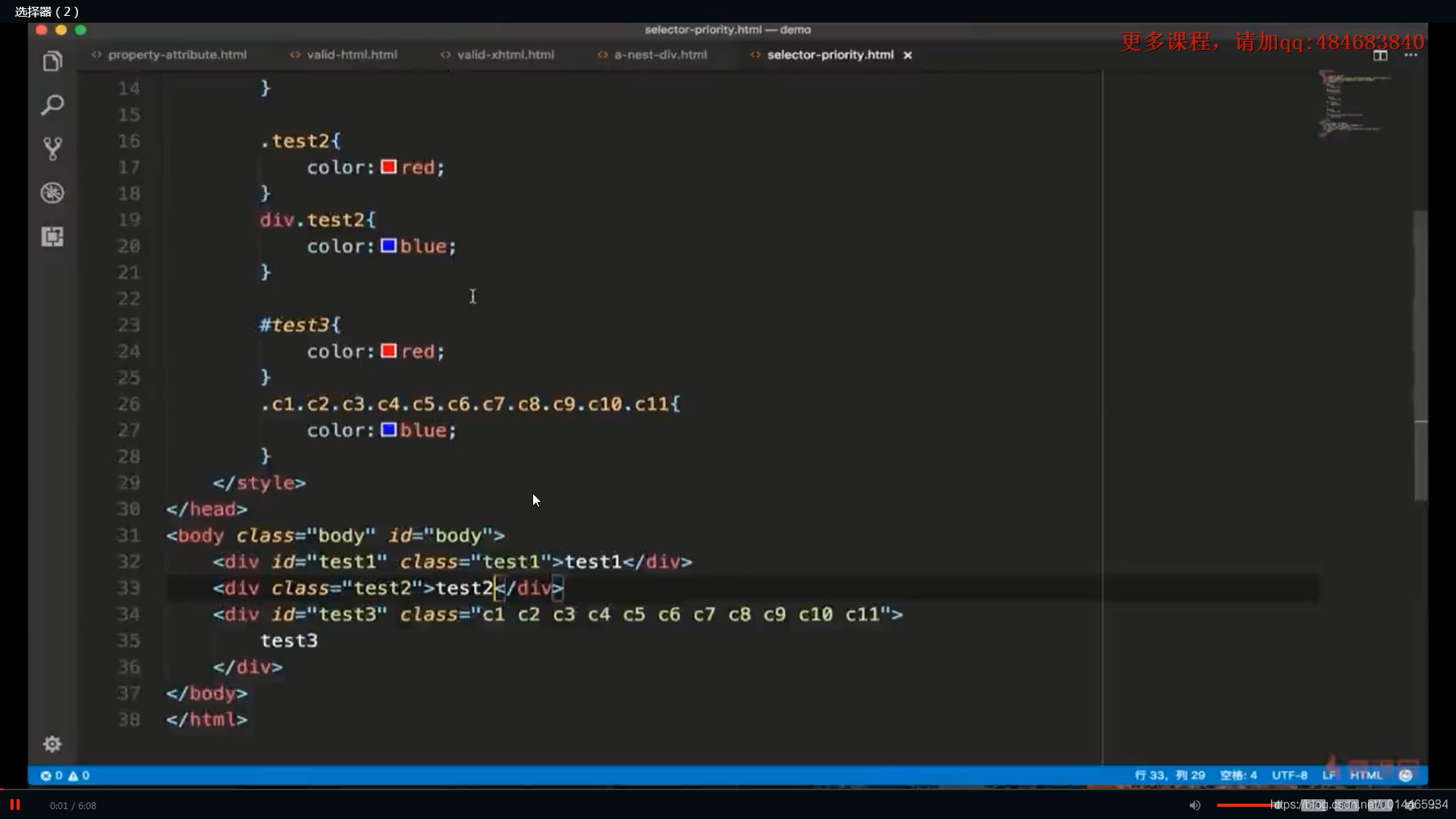
Task: Click the split editor icon
Action: (x=1380, y=55)
